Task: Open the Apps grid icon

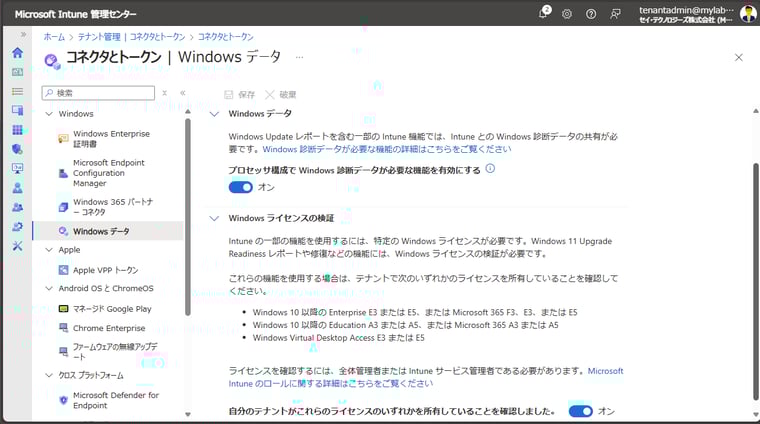Action: pyautogui.click(x=17, y=130)
